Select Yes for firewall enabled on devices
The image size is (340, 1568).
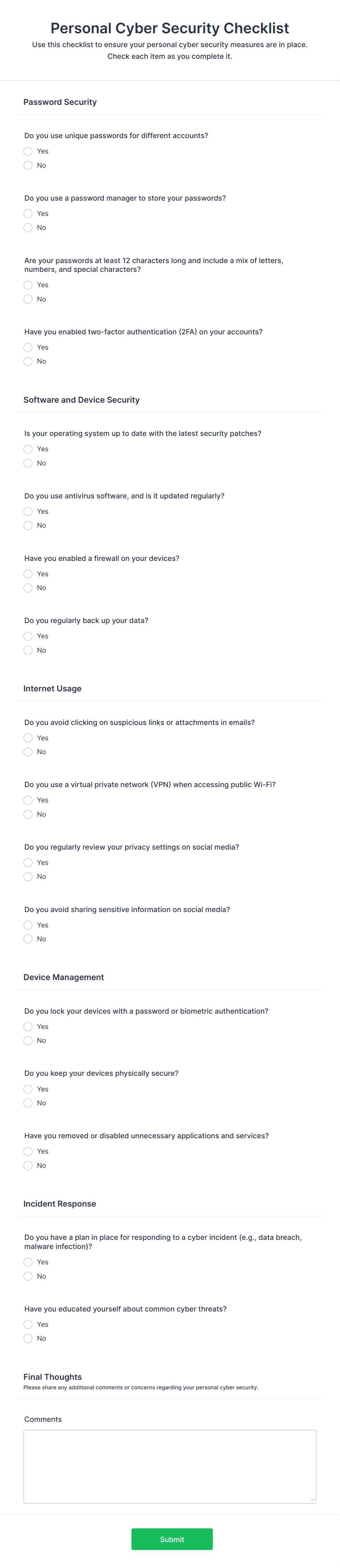click(28, 573)
